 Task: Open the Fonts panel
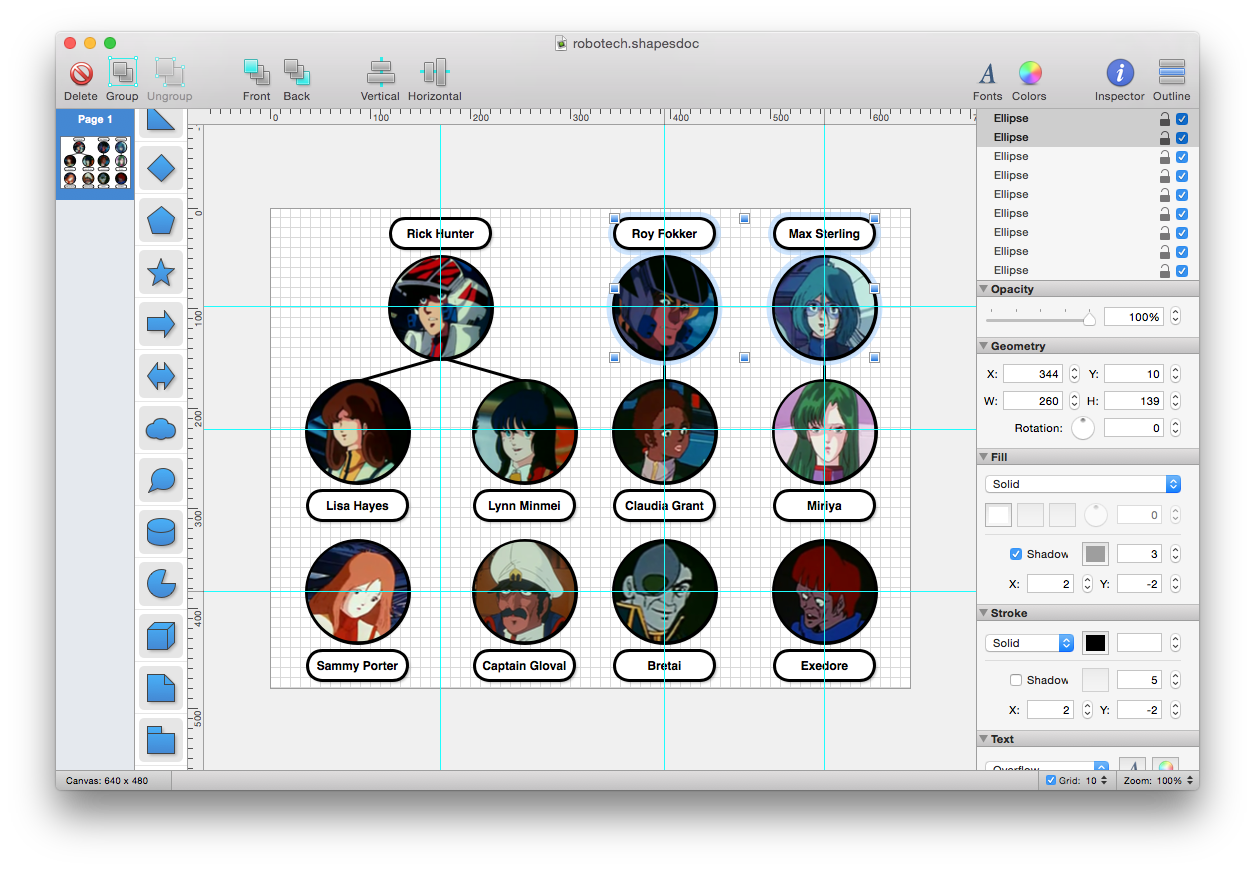(987, 79)
